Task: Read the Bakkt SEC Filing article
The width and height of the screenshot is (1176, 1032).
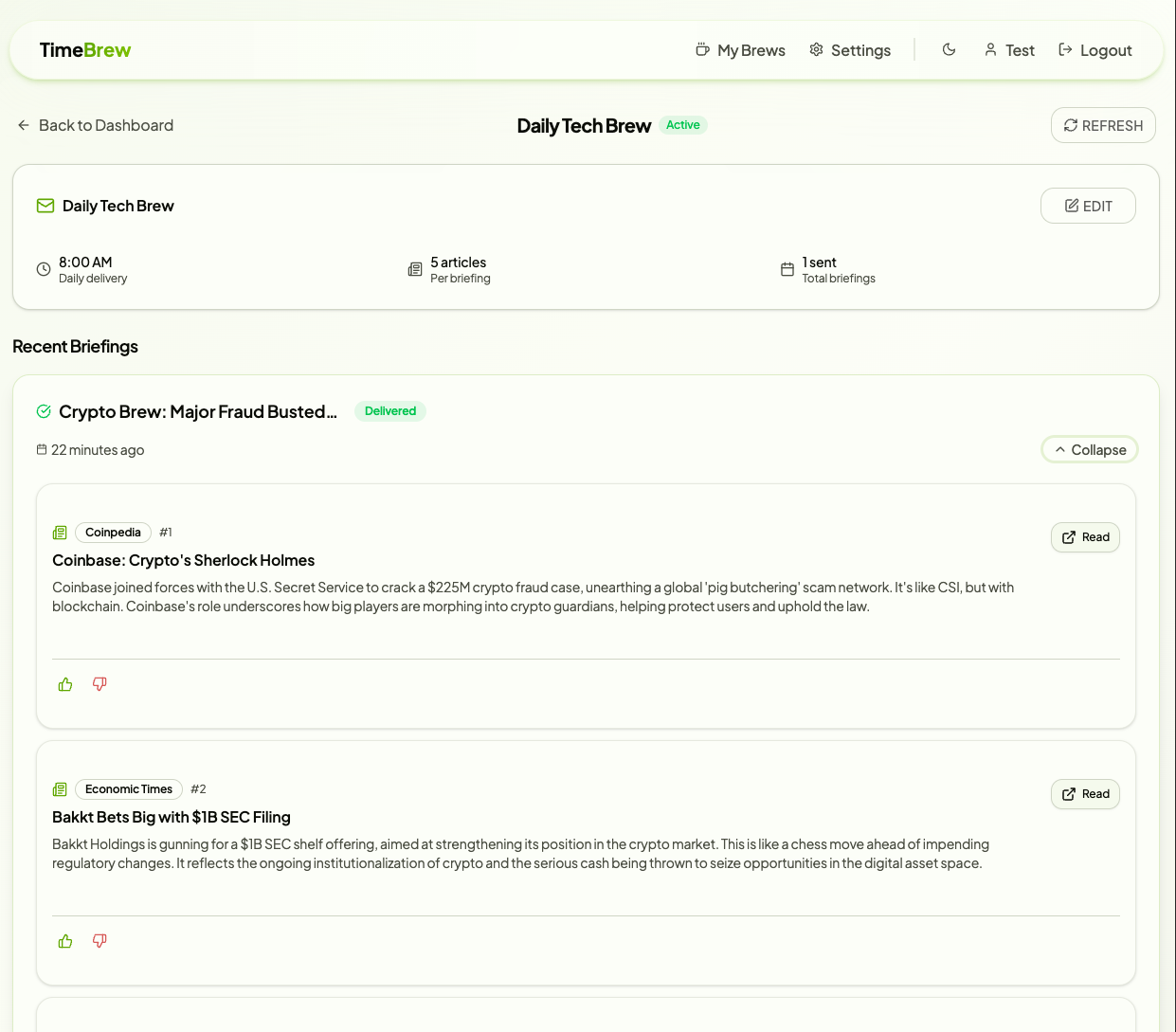Action: 1085,794
